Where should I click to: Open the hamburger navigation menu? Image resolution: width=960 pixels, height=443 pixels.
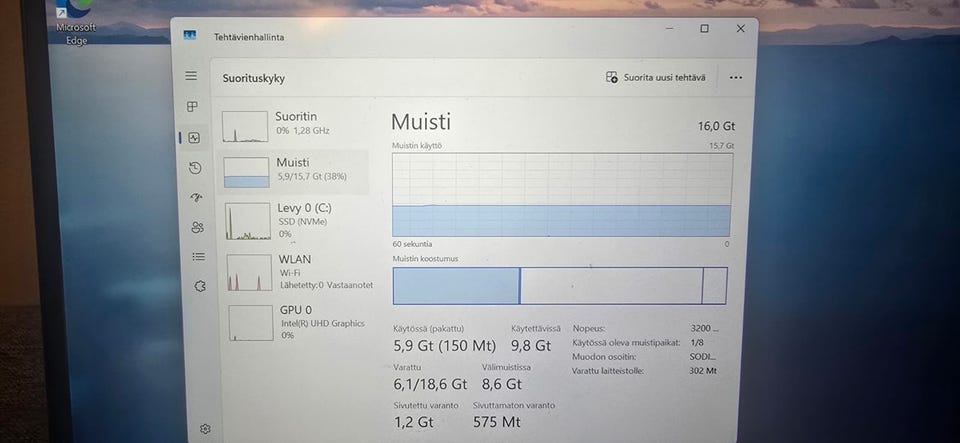pos(192,76)
